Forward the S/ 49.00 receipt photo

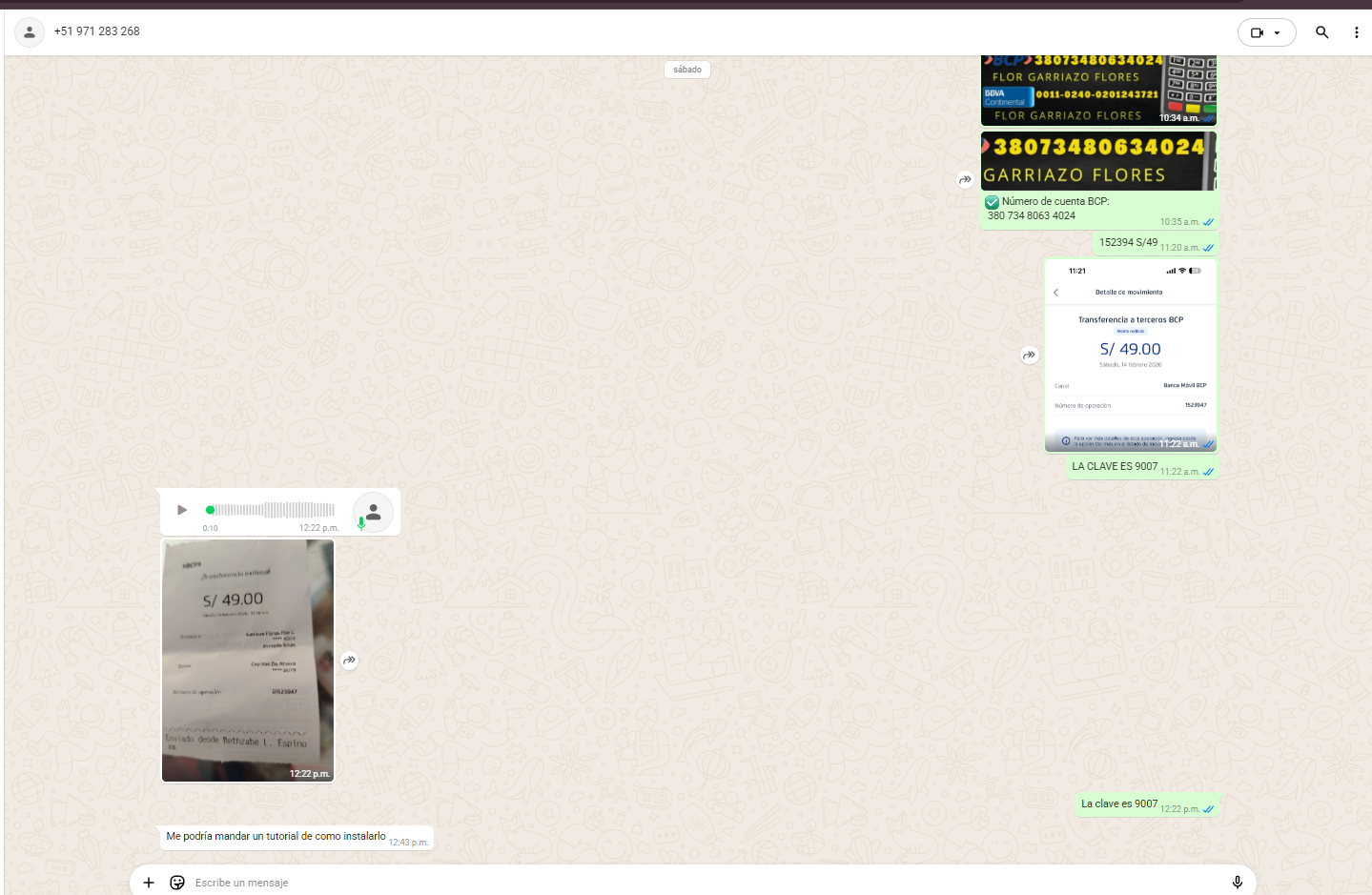(x=350, y=661)
